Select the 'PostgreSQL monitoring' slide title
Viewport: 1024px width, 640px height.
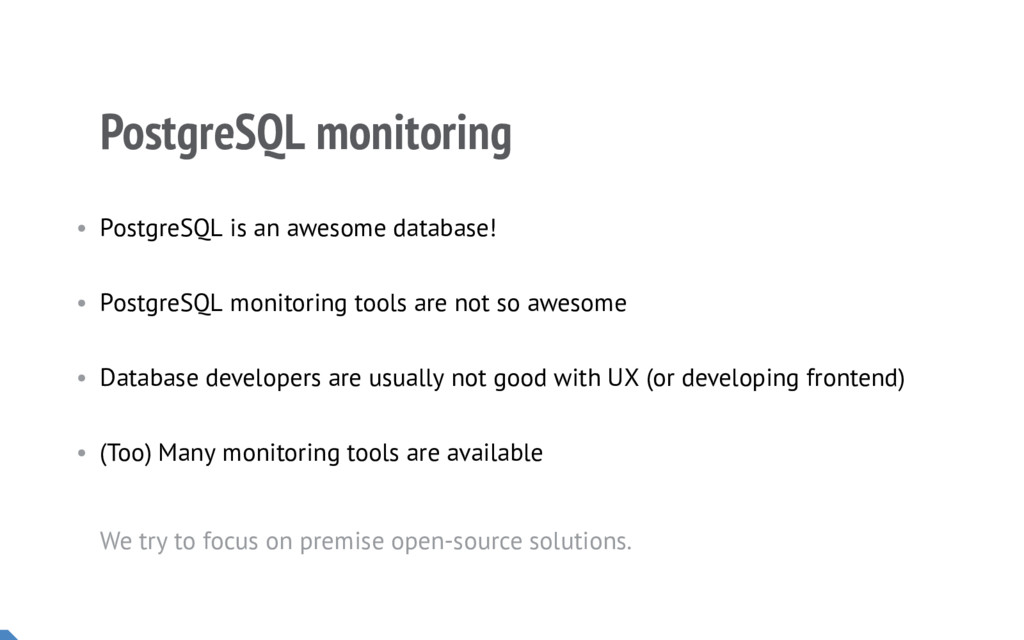(x=305, y=134)
